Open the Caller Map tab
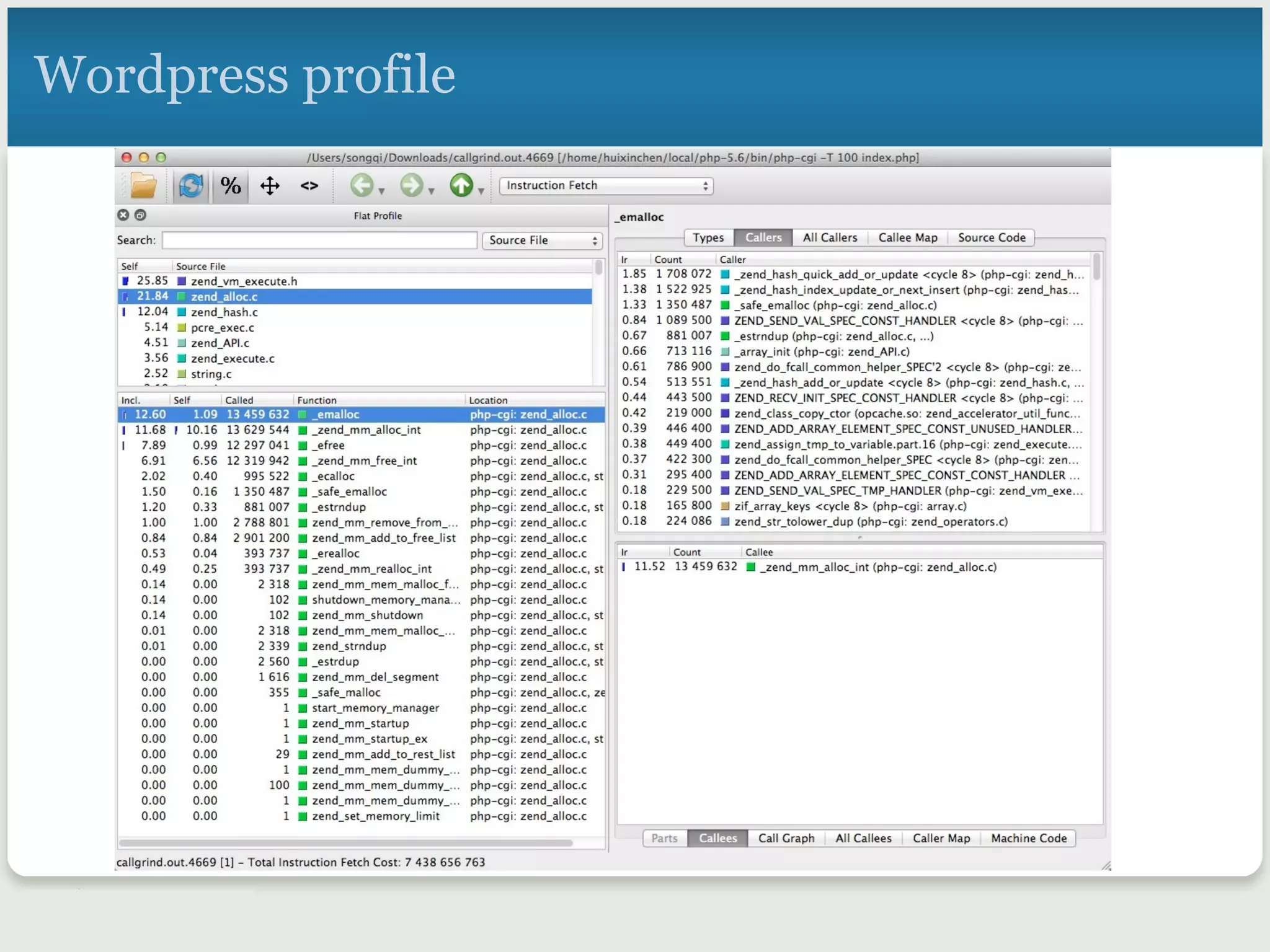 (x=941, y=838)
